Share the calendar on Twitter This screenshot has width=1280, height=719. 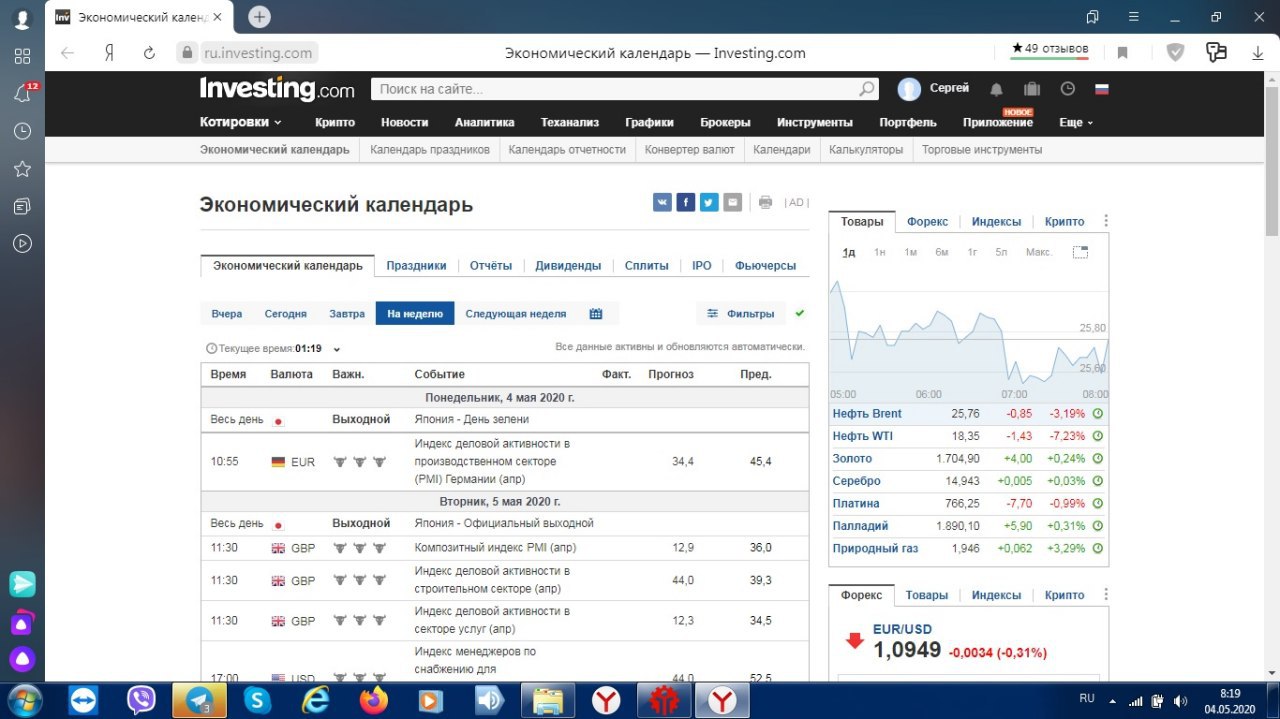coord(709,202)
